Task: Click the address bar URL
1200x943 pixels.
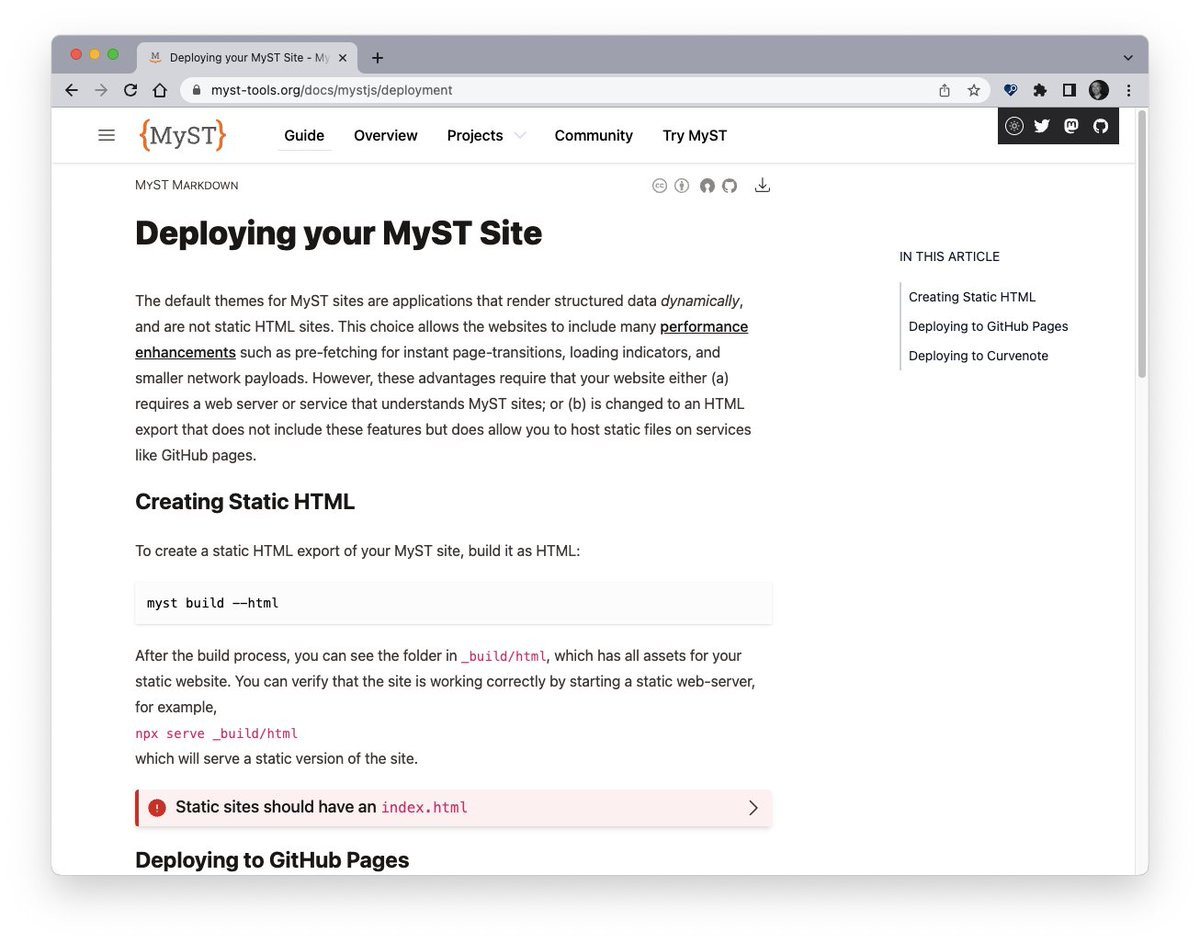Action: [x=332, y=90]
